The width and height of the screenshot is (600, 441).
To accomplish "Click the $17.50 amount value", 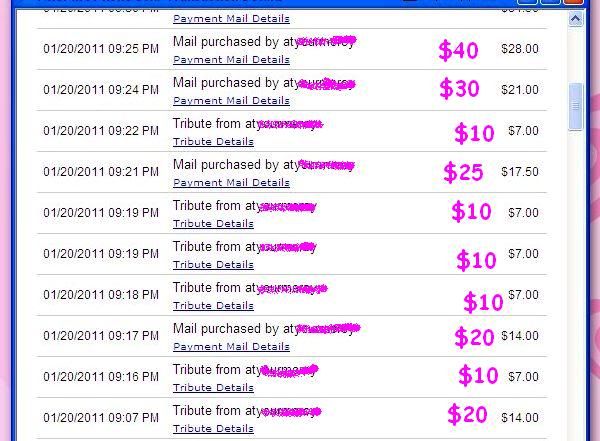I will (520, 172).
